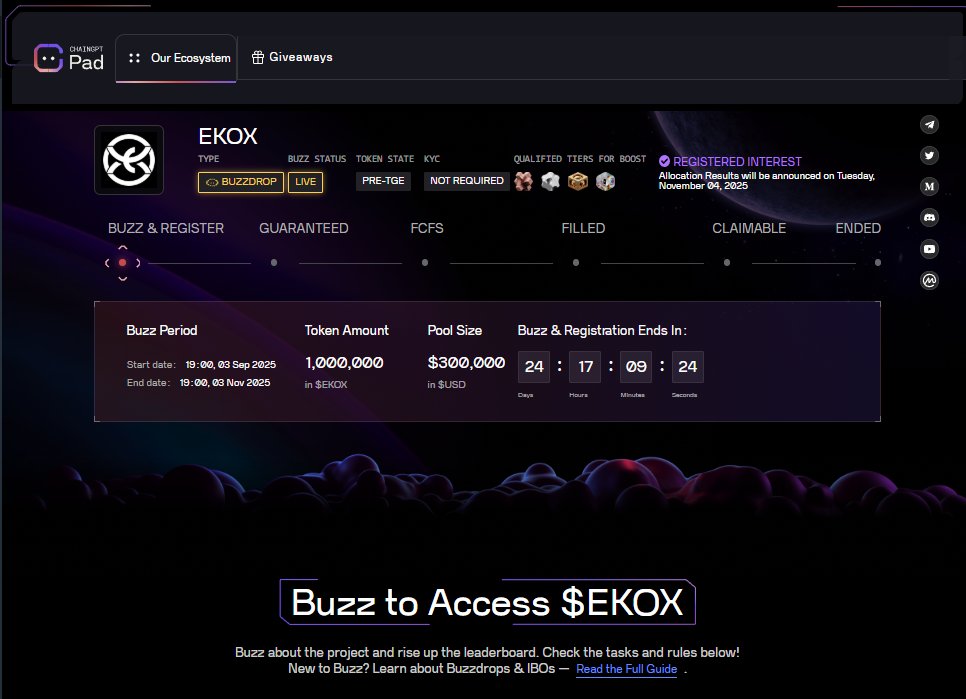Open the Giveaways menu item
The width and height of the screenshot is (966, 699).
point(292,57)
